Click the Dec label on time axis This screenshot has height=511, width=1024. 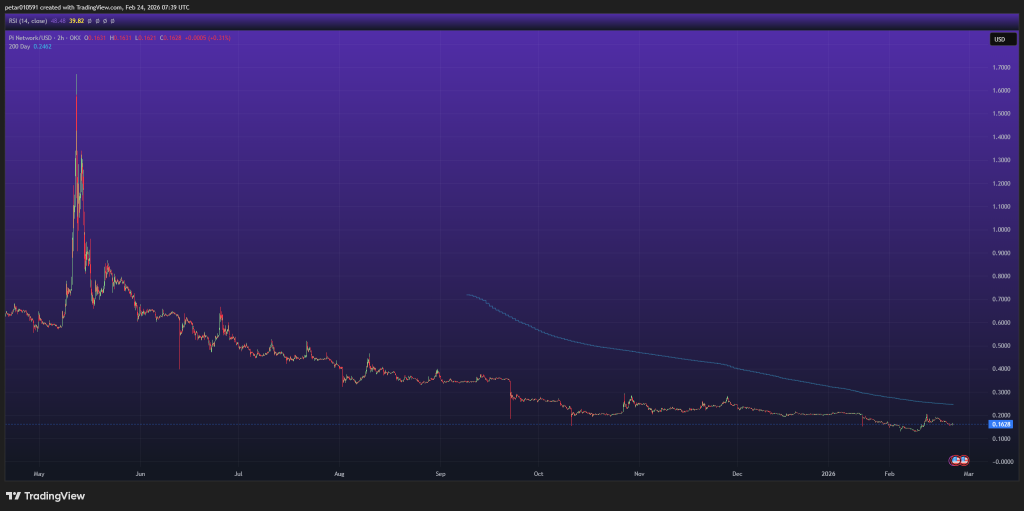[x=737, y=472]
